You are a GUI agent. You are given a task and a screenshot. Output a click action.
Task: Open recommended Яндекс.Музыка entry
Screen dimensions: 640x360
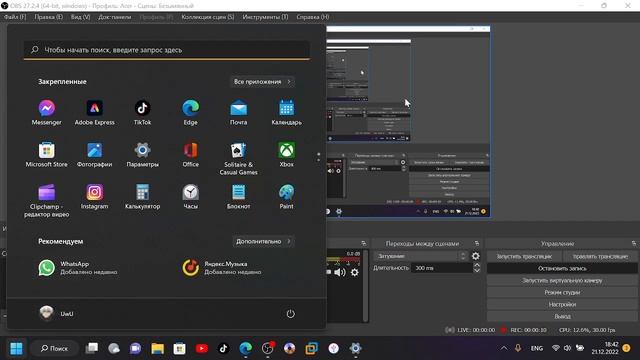point(222,268)
